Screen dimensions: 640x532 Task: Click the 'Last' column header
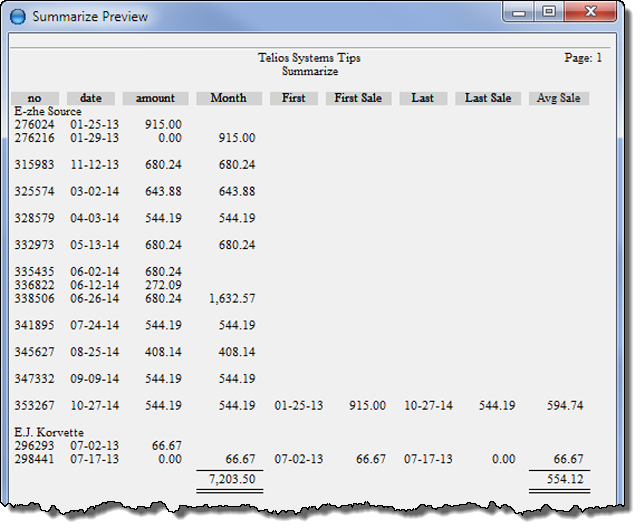coord(423,98)
